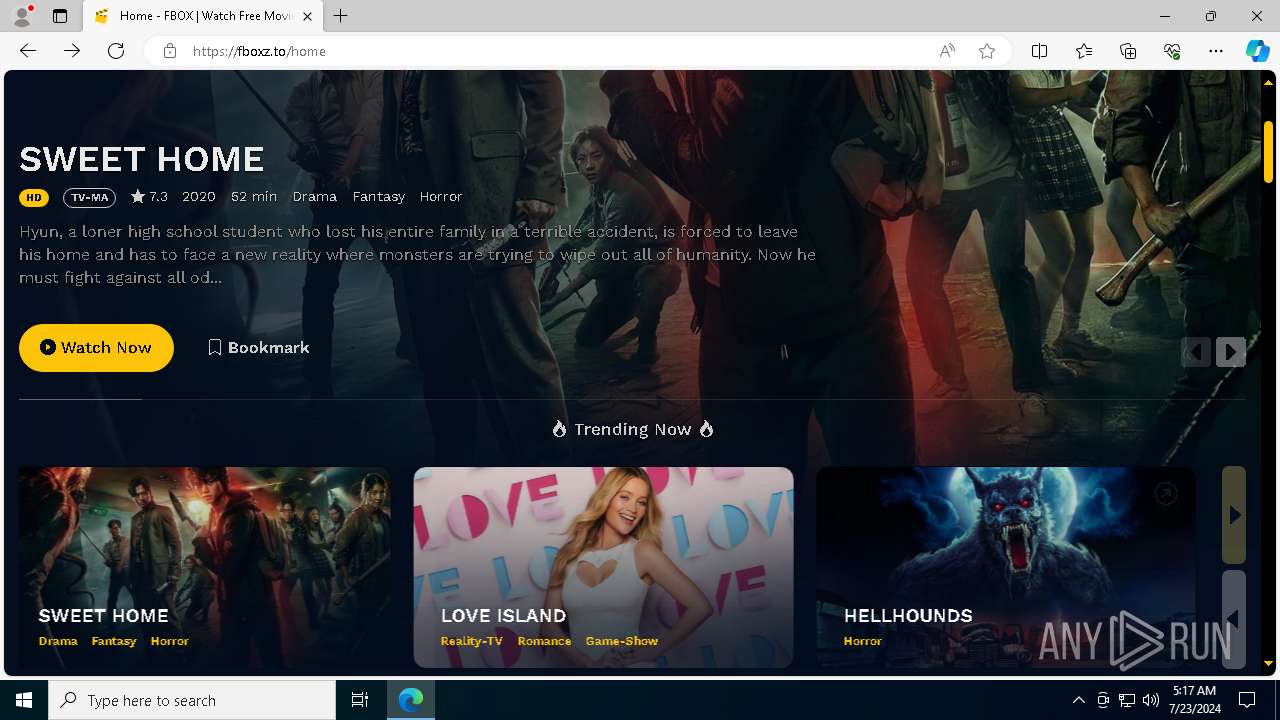Open the Love Island trending card

[604, 567]
